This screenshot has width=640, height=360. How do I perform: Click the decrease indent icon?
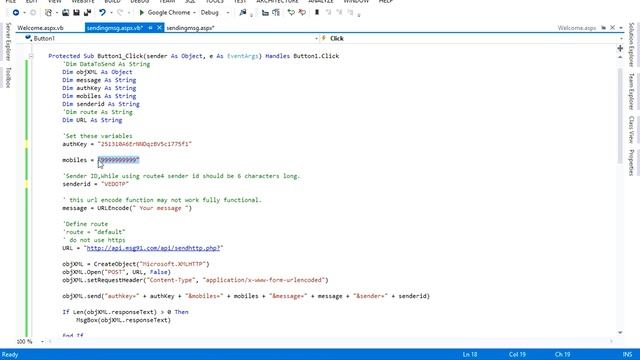click(x=265, y=13)
